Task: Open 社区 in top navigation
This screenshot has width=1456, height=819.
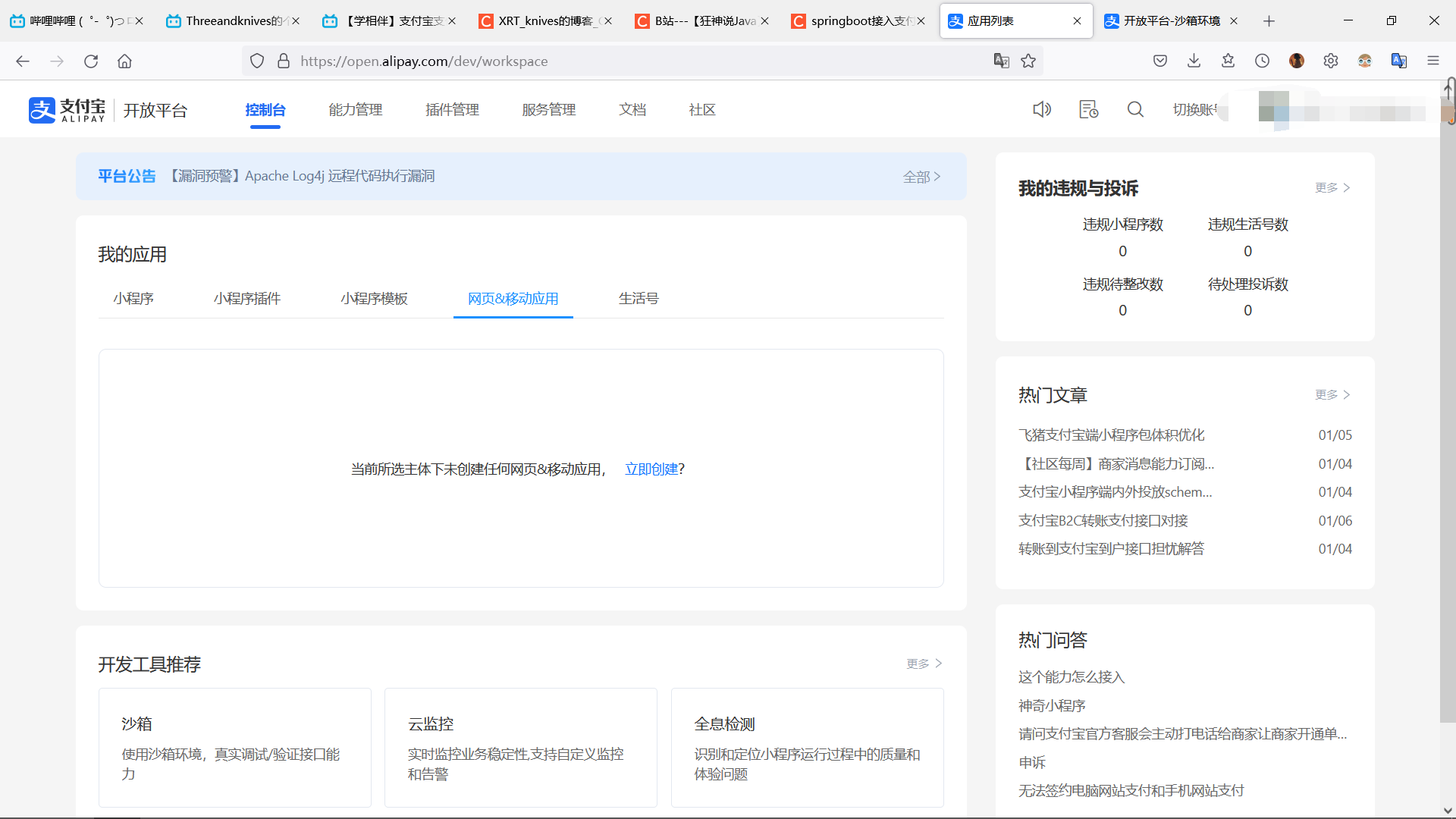Action: pyautogui.click(x=702, y=110)
